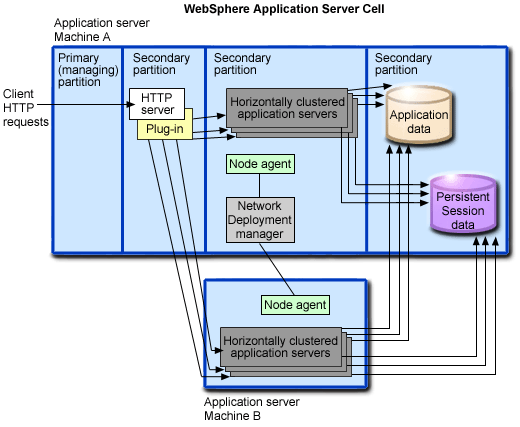Click the Node agent box in Machine B
The height and width of the screenshot is (427, 520).
pos(295,305)
